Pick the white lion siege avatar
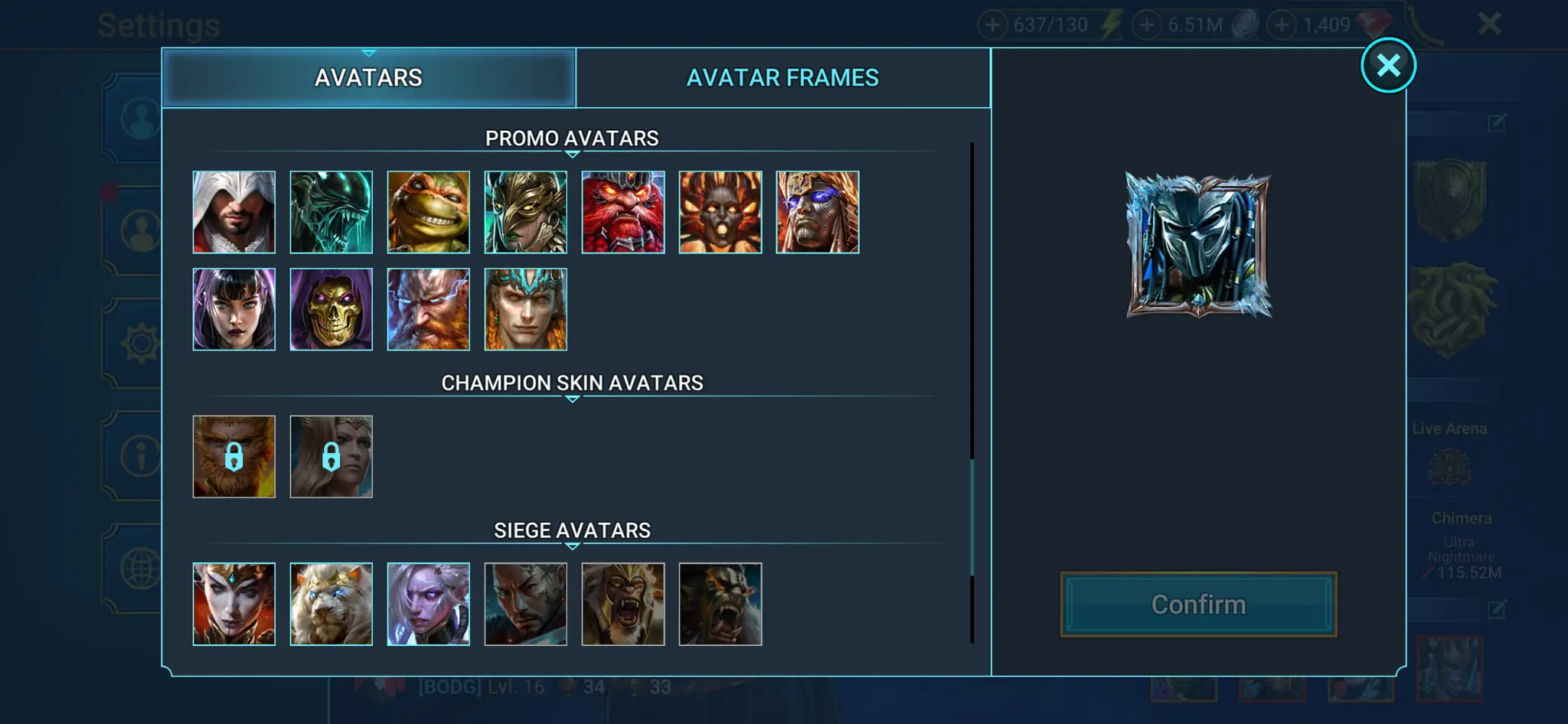The image size is (1568, 724). tap(331, 604)
